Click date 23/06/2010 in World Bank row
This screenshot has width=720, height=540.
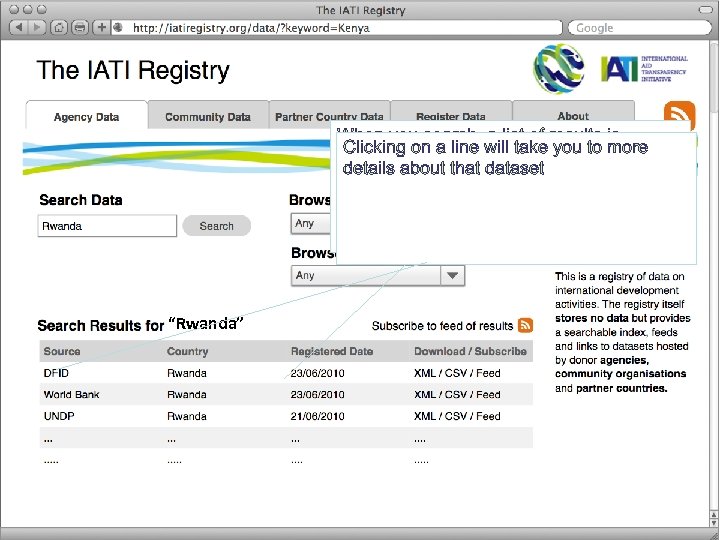tap(317, 394)
